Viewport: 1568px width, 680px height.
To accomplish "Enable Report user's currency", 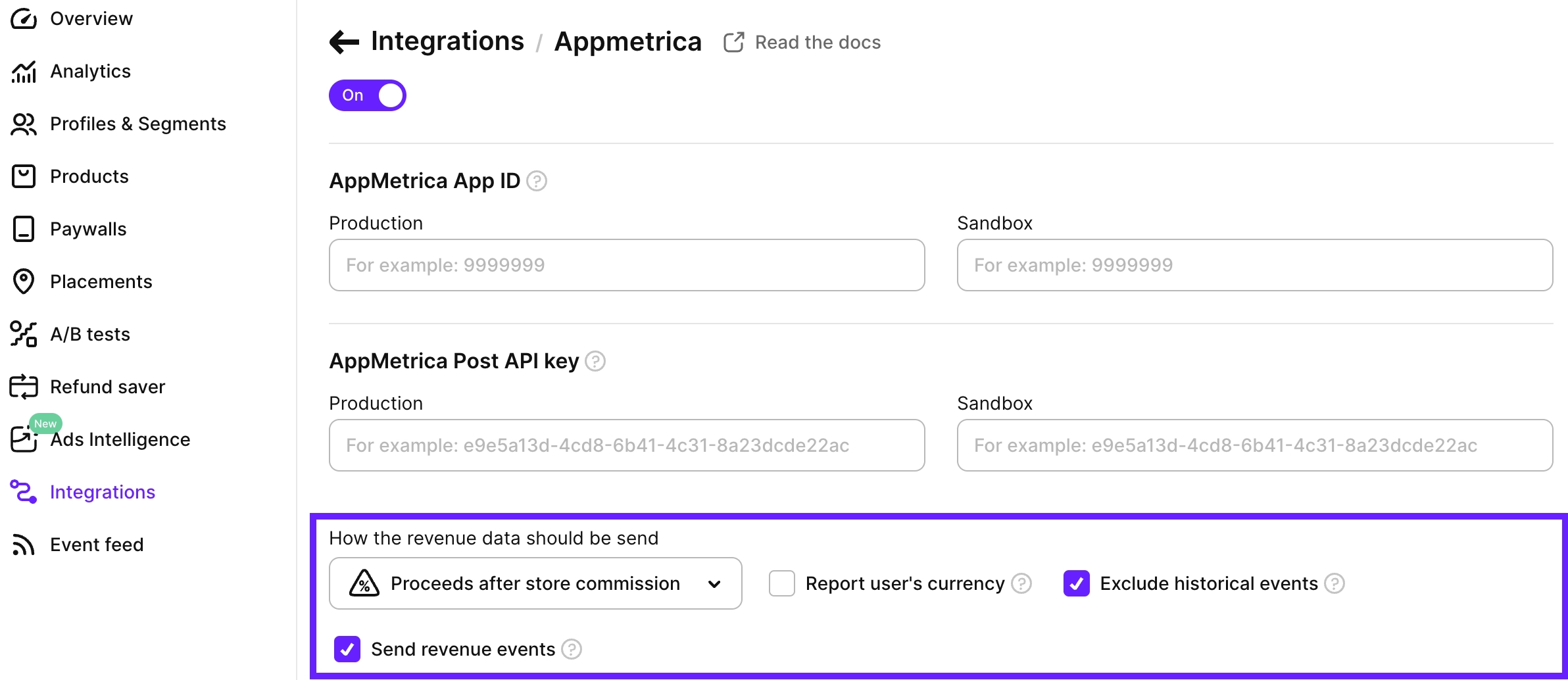I will pyautogui.click(x=781, y=583).
